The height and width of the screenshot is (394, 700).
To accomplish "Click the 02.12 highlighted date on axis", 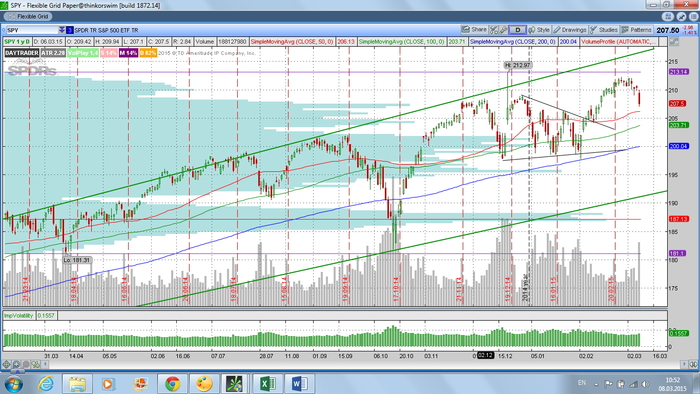I will [x=485, y=356].
